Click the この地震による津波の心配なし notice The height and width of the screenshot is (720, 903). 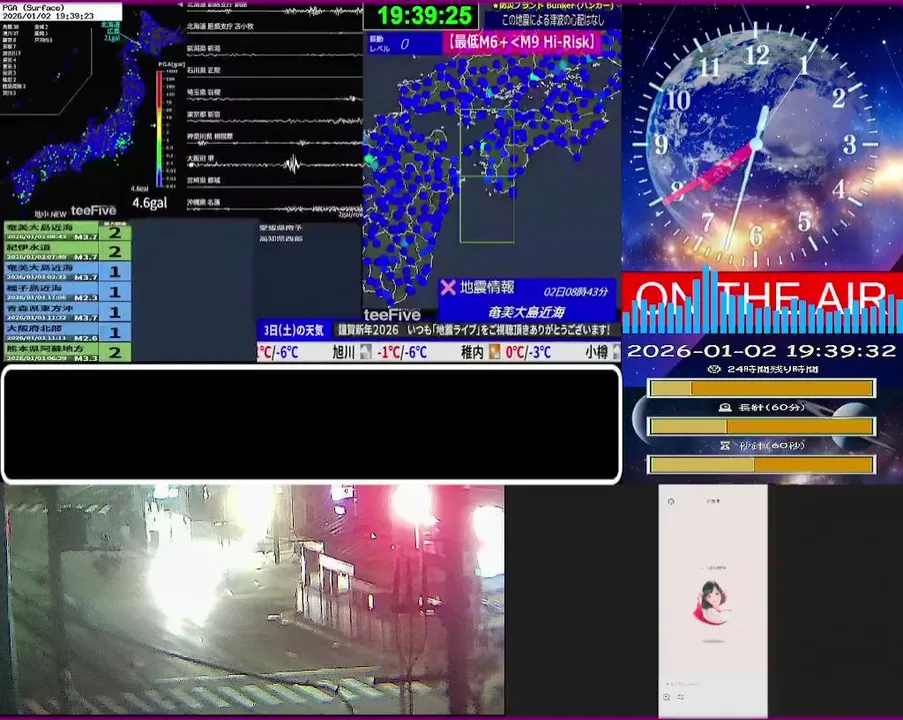point(553,20)
